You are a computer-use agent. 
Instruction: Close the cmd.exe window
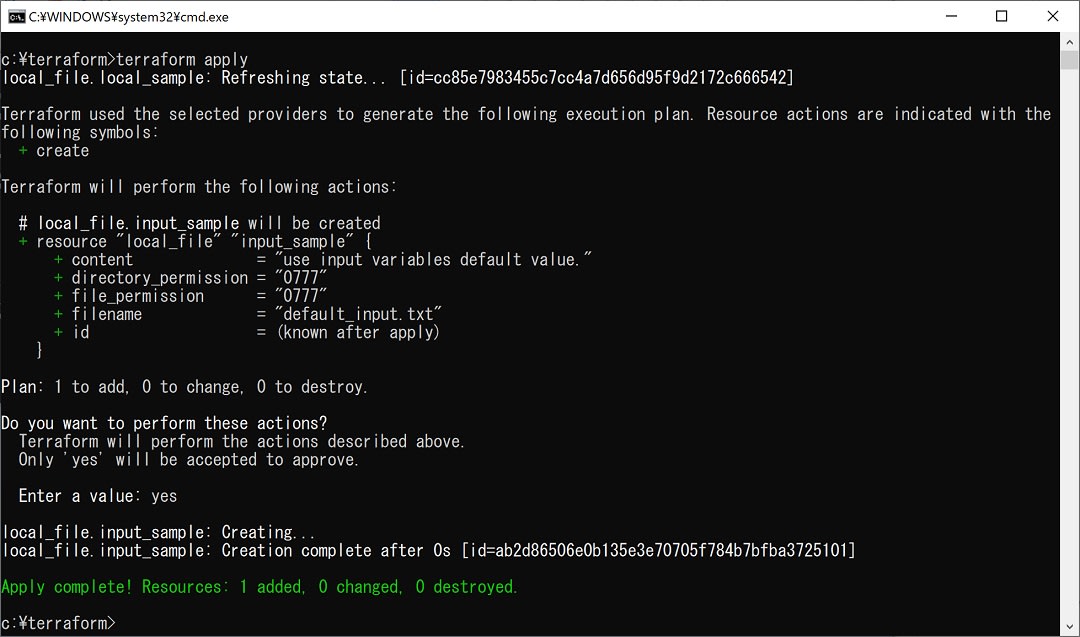click(x=1052, y=16)
